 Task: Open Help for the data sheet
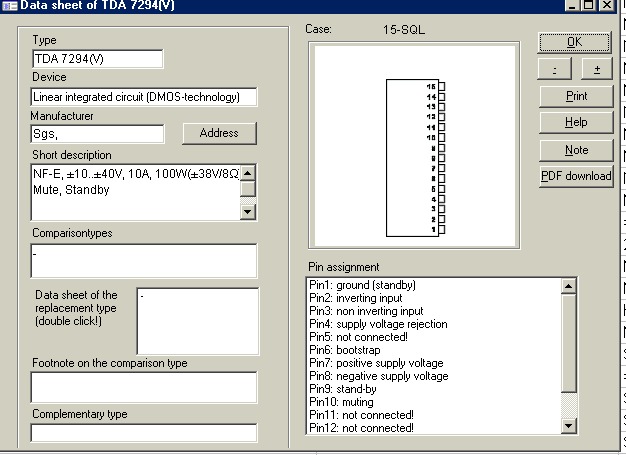pyautogui.click(x=576, y=122)
